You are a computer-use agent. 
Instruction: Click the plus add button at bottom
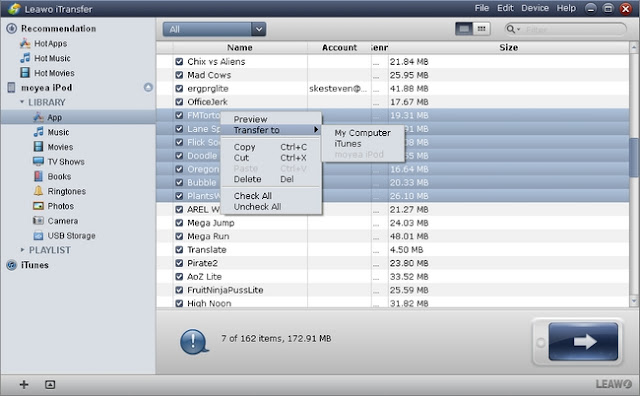24,384
